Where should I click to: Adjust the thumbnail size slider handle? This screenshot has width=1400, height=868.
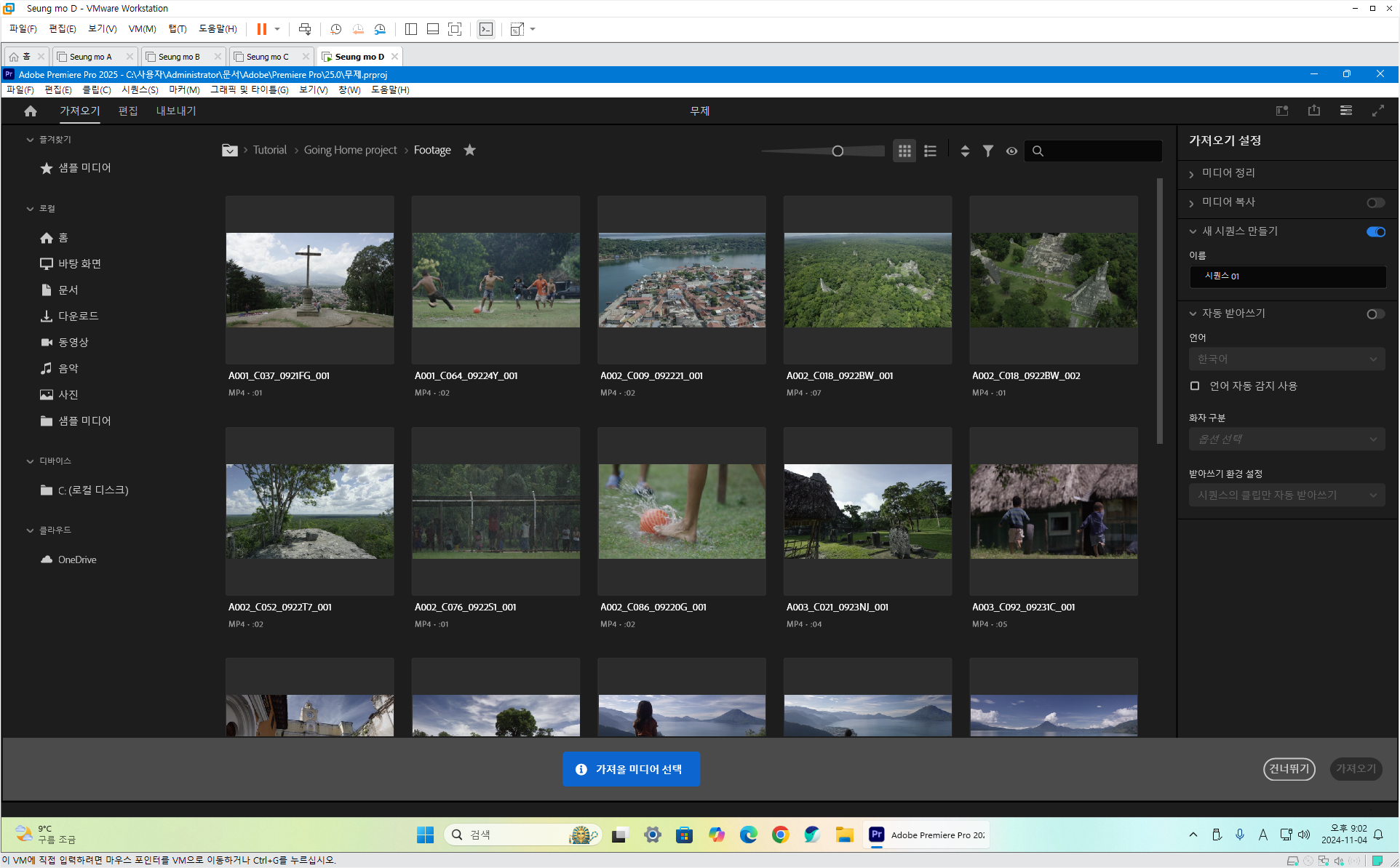(x=838, y=151)
